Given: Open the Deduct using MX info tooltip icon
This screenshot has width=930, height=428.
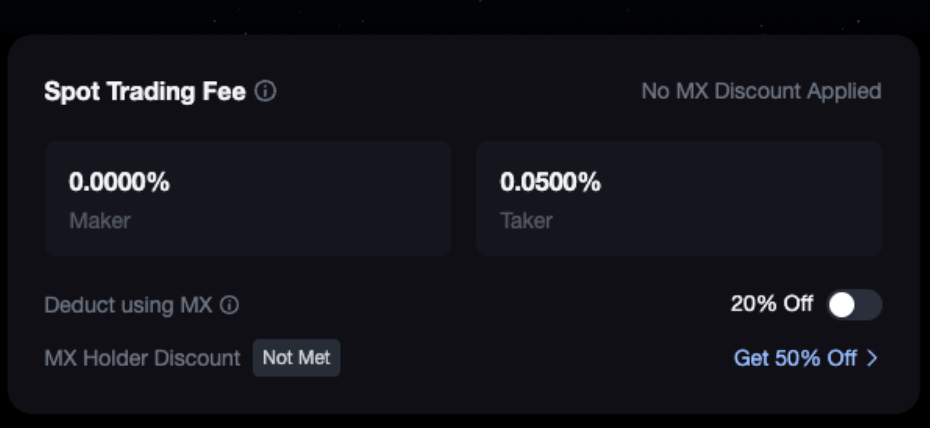Looking at the screenshot, I should [229, 306].
